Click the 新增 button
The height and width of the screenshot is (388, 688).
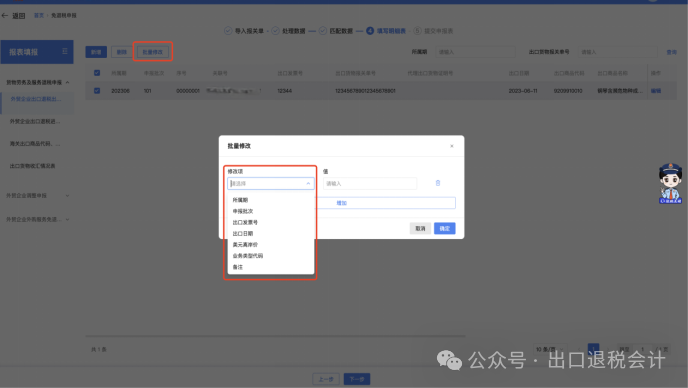(96, 52)
